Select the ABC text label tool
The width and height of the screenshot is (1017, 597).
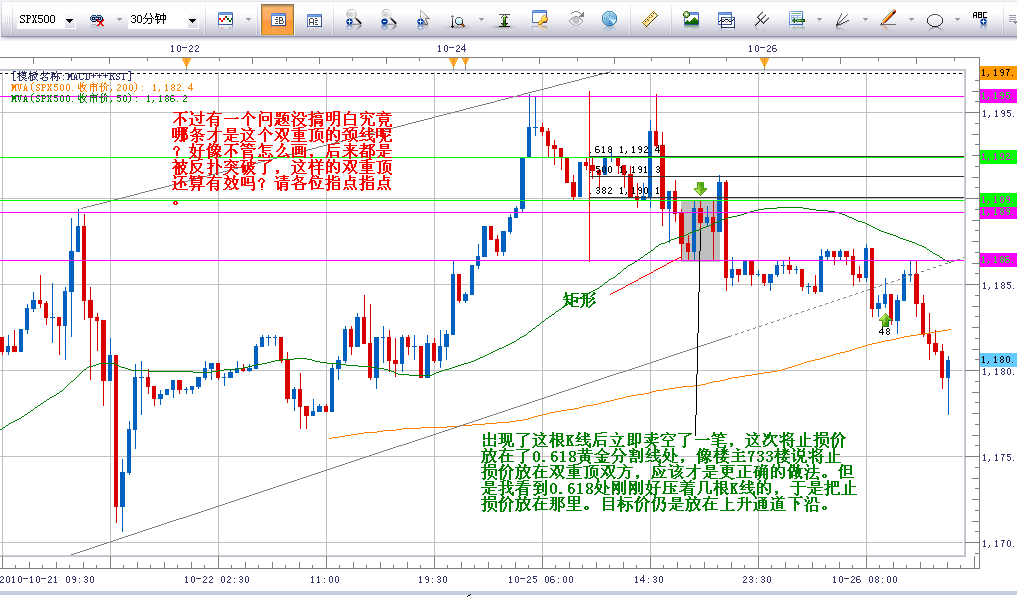(980, 19)
